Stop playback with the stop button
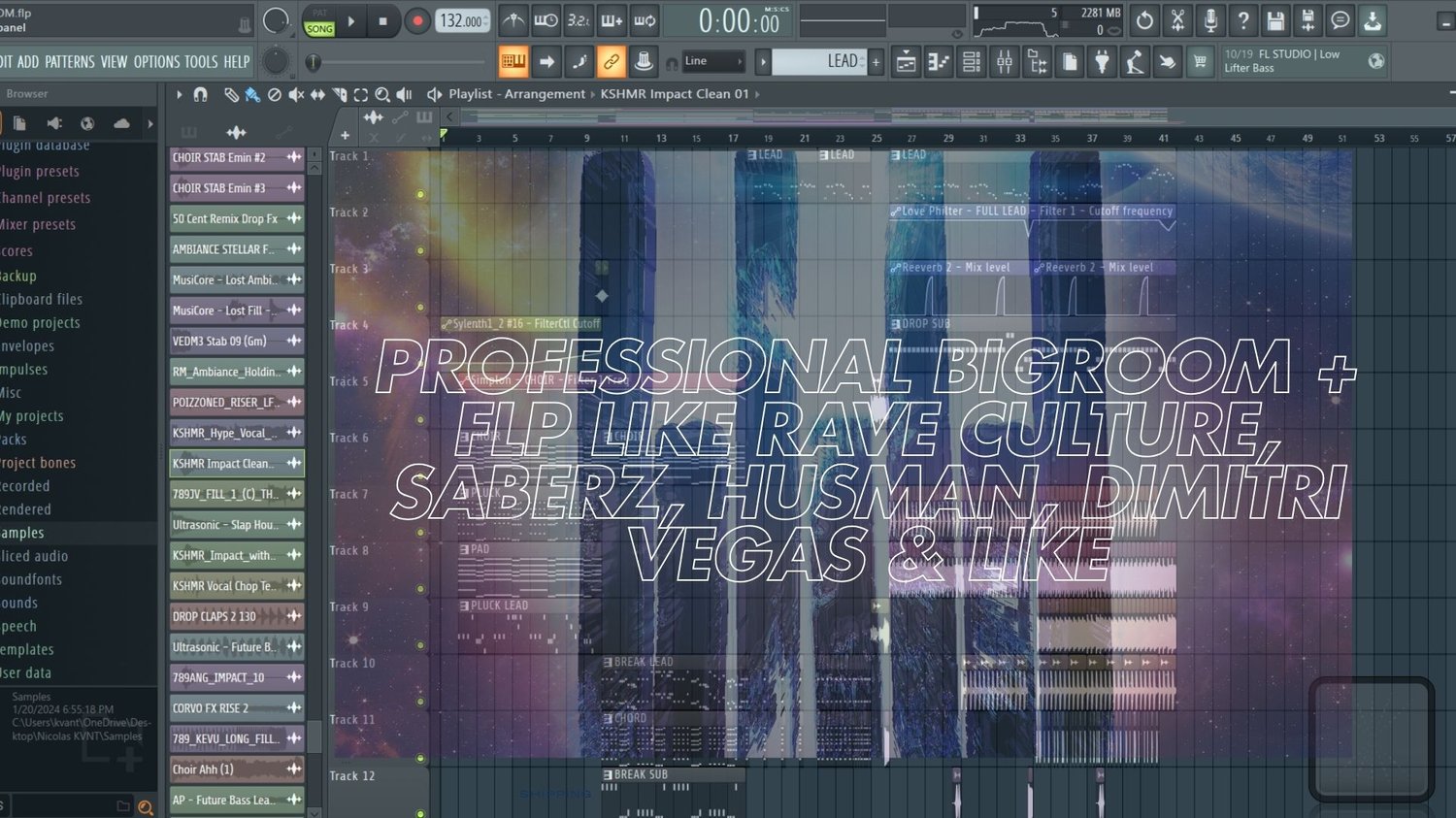Image resolution: width=1456 pixels, height=818 pixels. pyautogui.click(x=382, y=20)
